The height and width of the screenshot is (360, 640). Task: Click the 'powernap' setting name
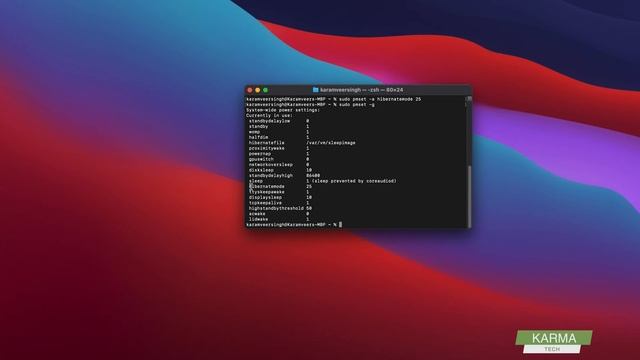point(259,154)
